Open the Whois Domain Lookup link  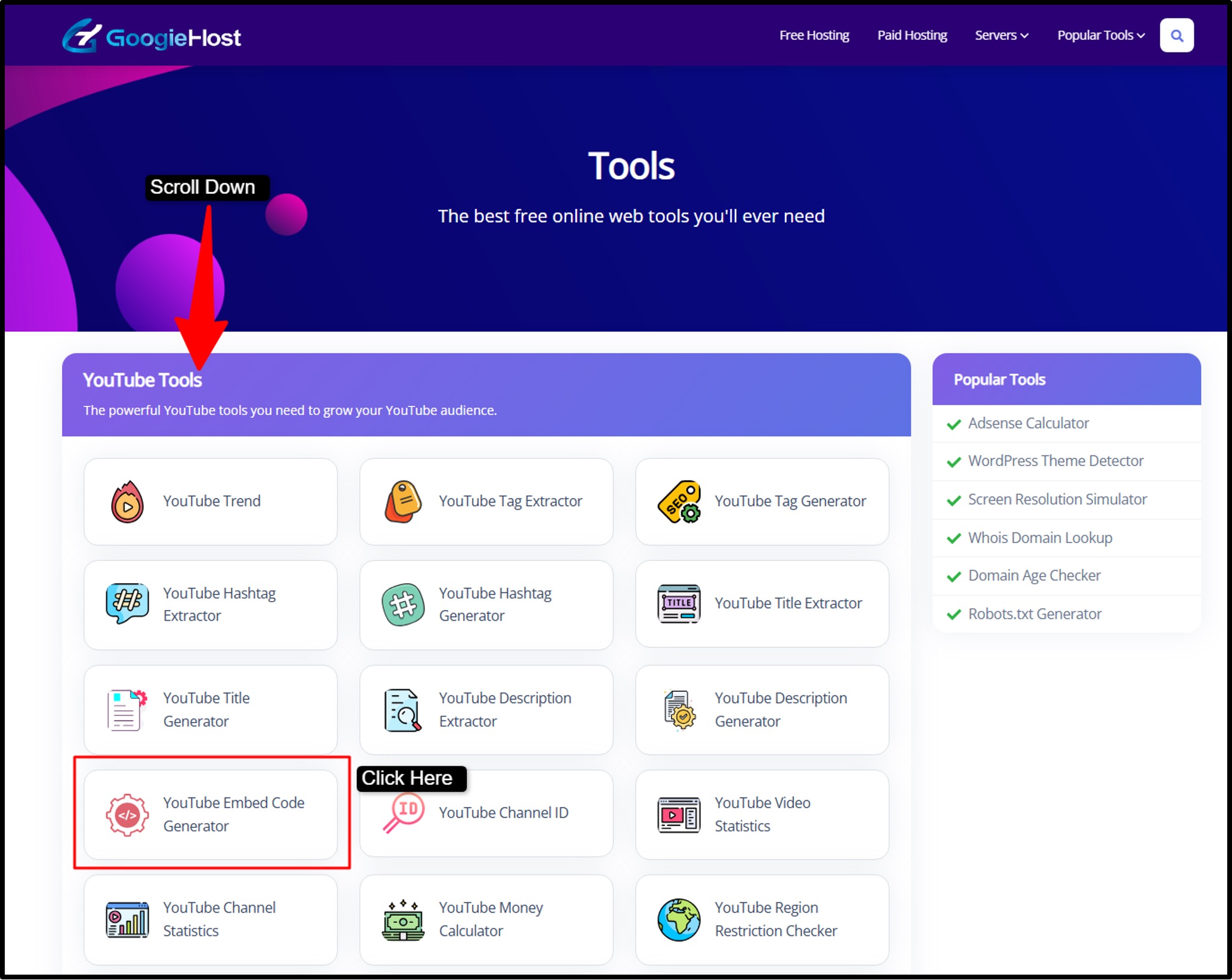1040,538
